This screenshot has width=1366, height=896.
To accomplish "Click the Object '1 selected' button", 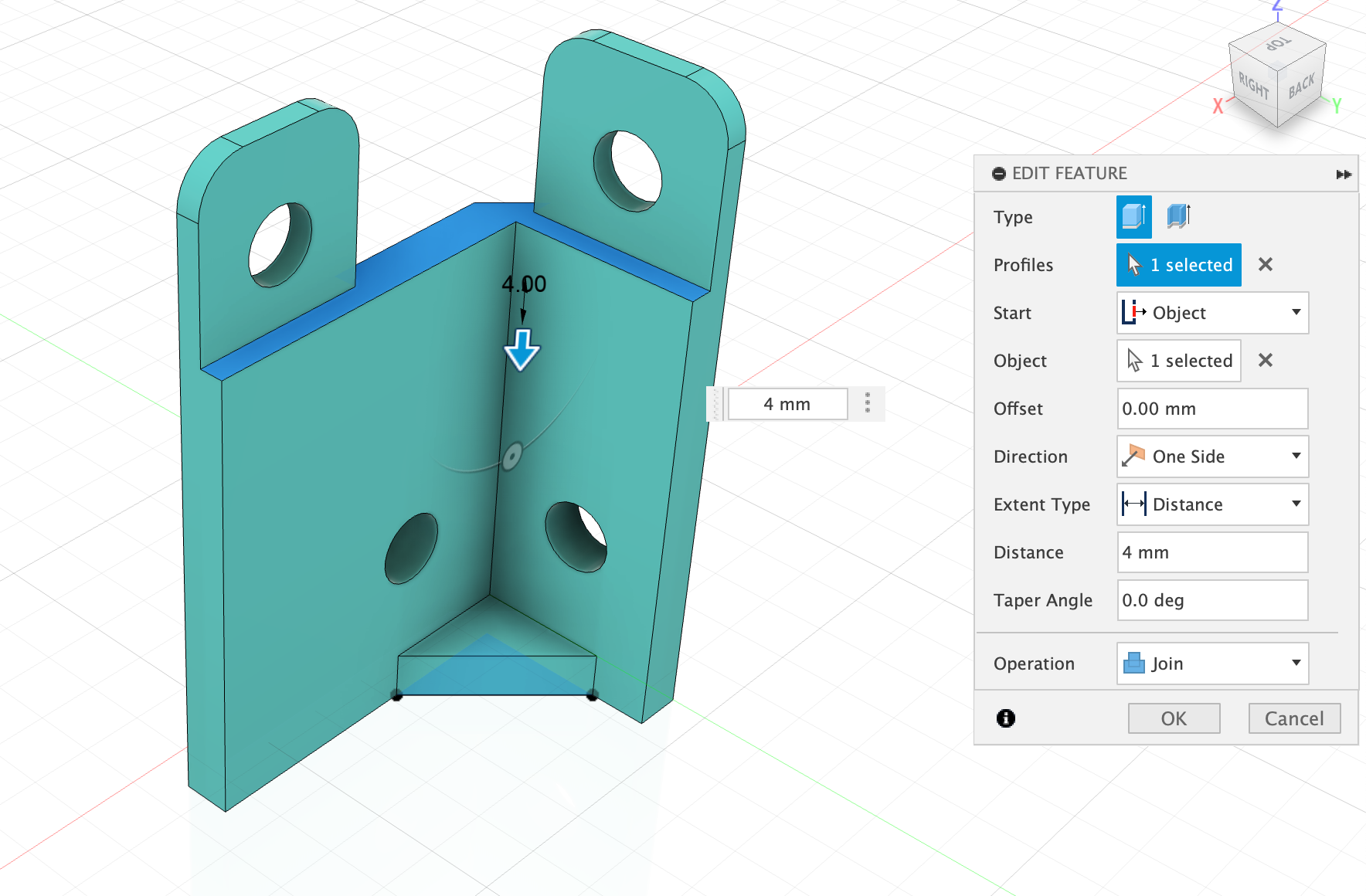I will pyautogui.click(x=1178, y=361).
